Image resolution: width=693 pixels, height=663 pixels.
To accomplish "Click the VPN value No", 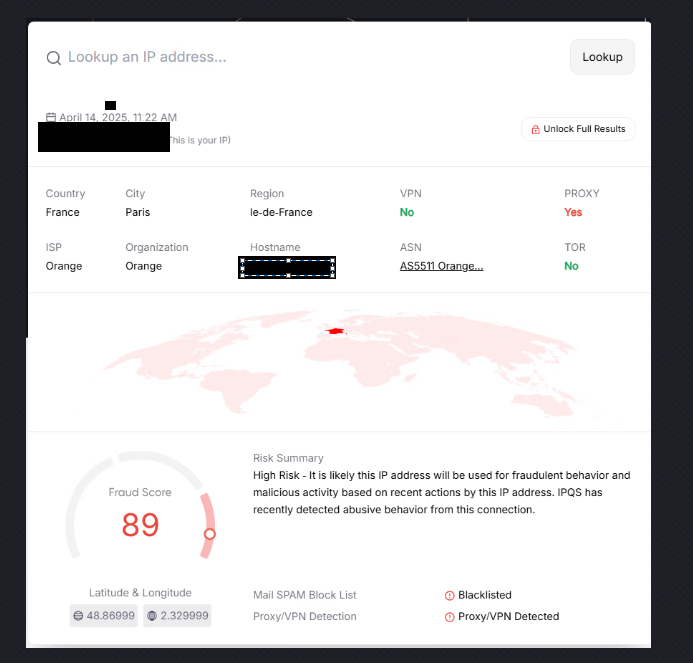I will [x=407, y=212].
